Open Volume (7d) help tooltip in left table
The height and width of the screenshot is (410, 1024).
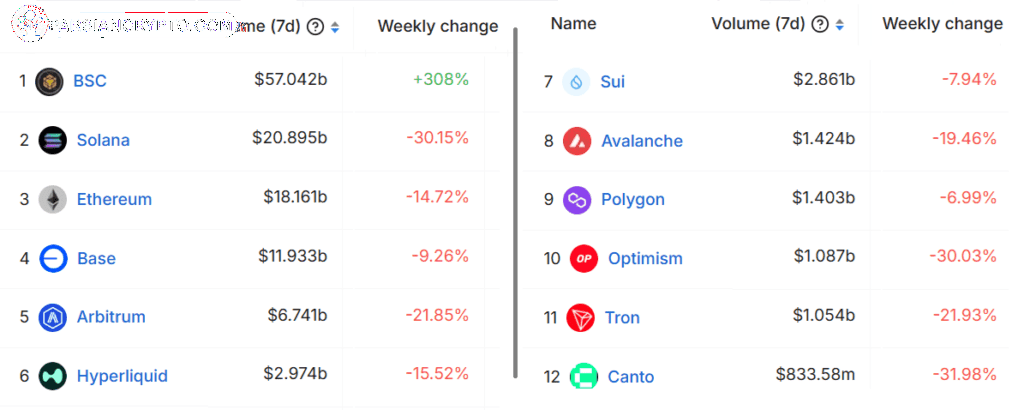[x=315, y=27]
